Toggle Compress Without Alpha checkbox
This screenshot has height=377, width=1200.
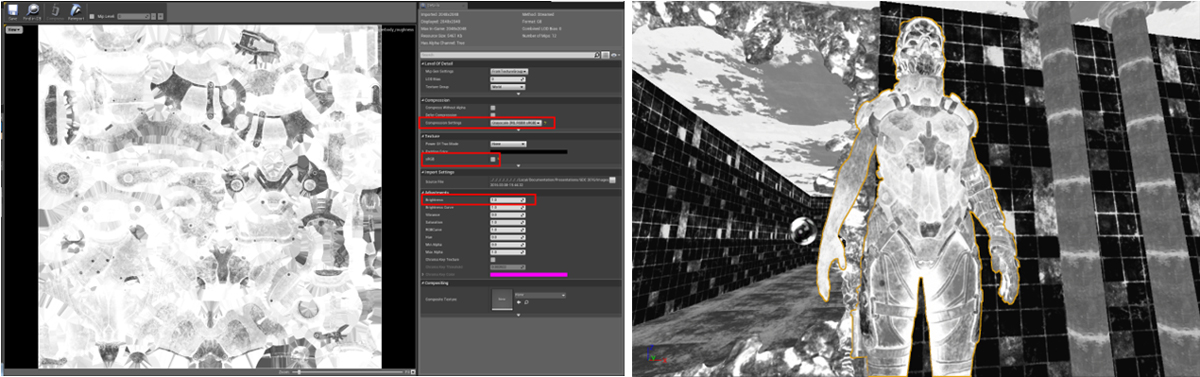pos(493,108)
